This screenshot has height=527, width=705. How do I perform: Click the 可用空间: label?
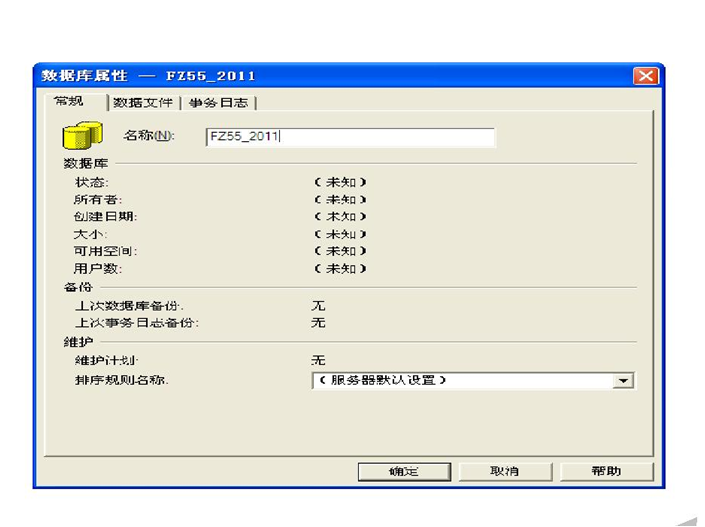click(x=106, y=251)
